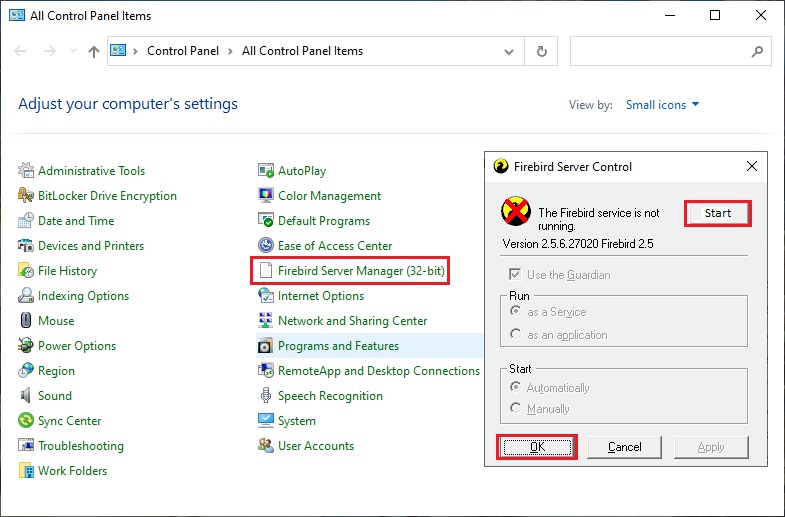Open the Sync Center icon
This screenshot has width=785, height=517.
pyautogui.click(x=26, y=420)
